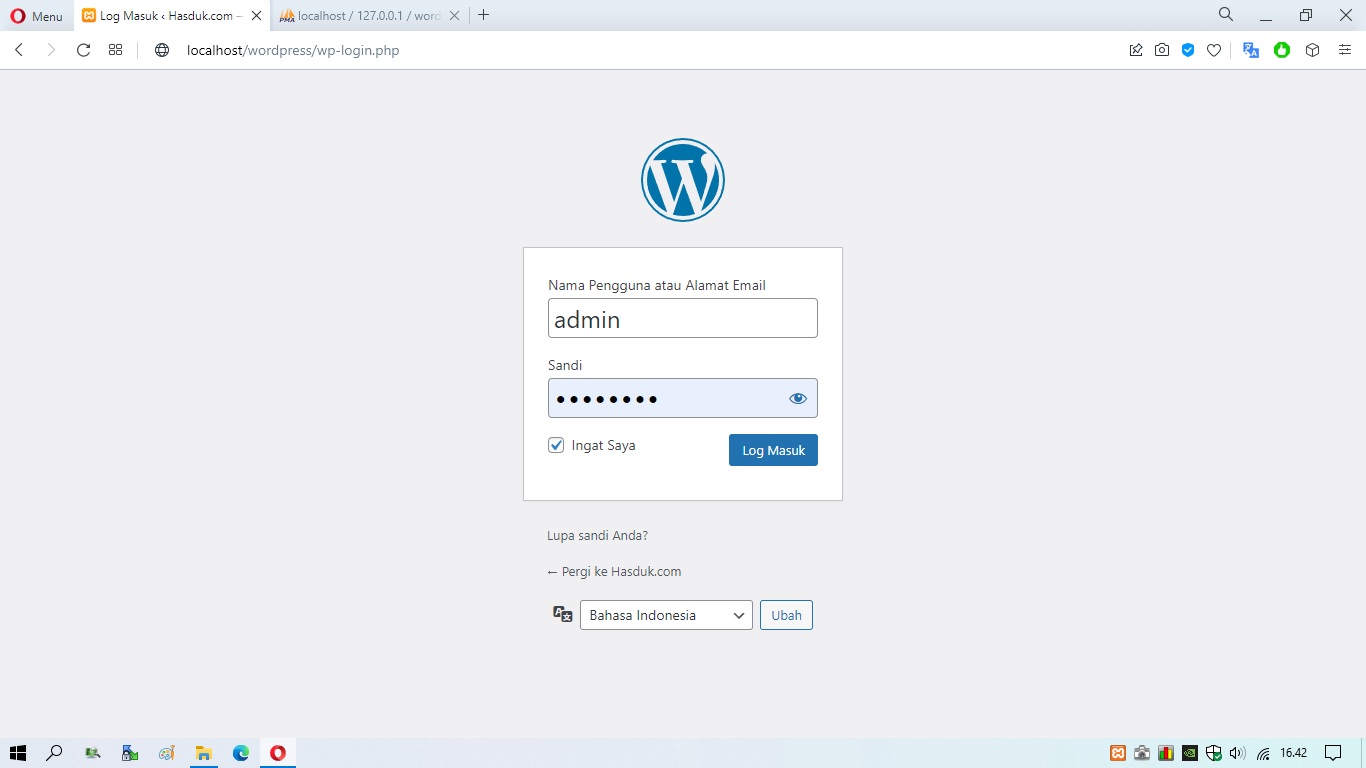Open the Speed Dial start page grid icon
The width and height of the screenshot is (1366, 768).
116,50
